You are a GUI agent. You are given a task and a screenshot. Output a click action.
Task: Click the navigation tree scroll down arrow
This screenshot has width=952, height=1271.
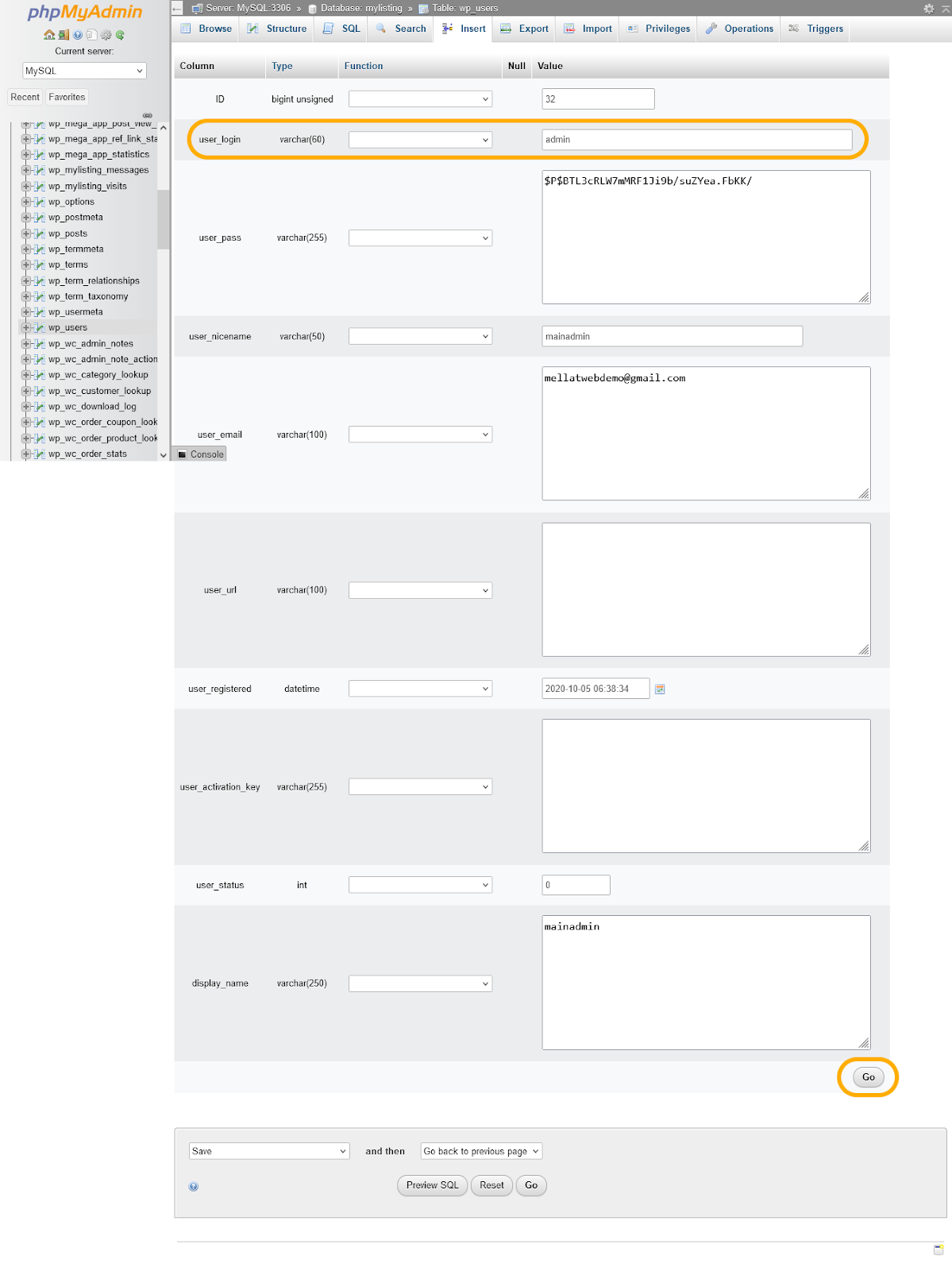tap(164, 455)
